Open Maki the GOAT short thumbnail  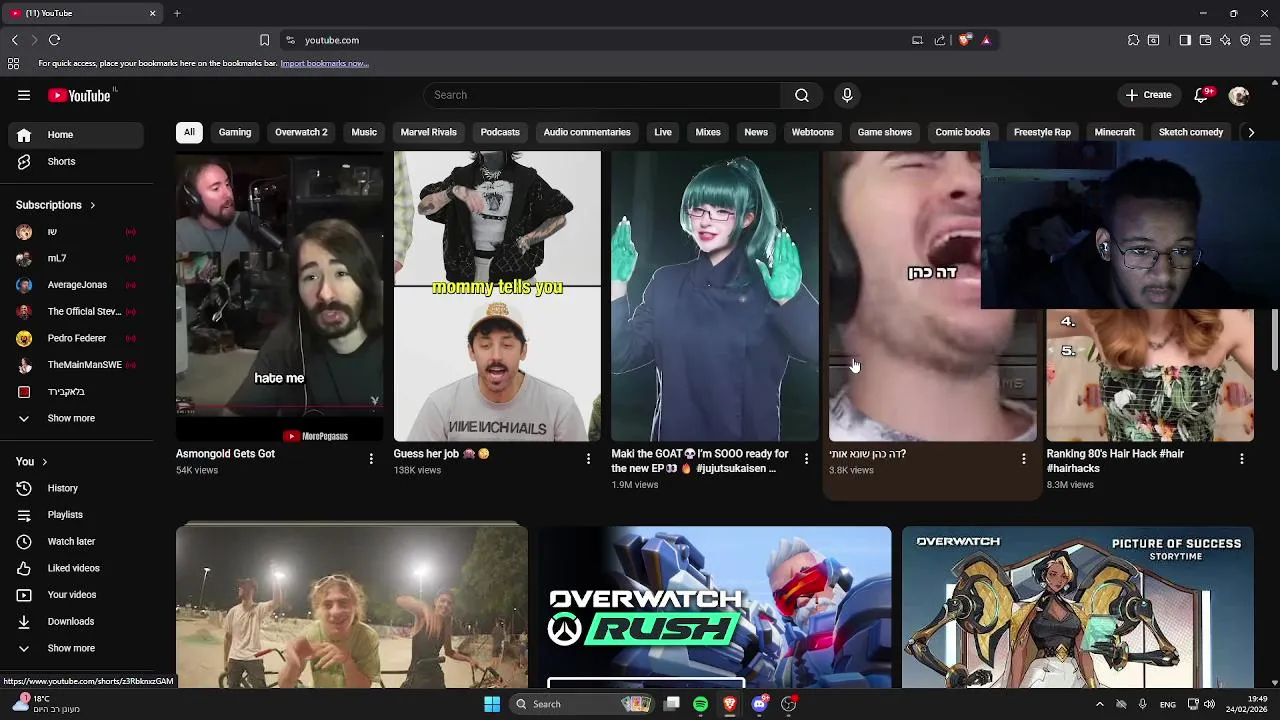[715, 297]
